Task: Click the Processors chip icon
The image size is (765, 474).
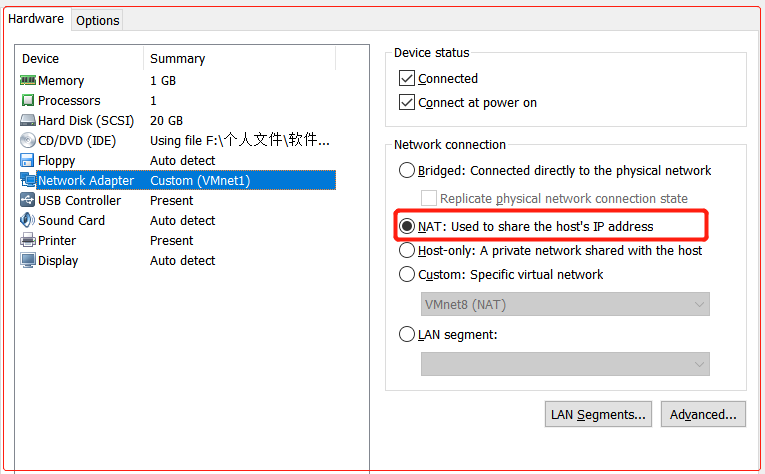Action: click(x=28, y=100)
